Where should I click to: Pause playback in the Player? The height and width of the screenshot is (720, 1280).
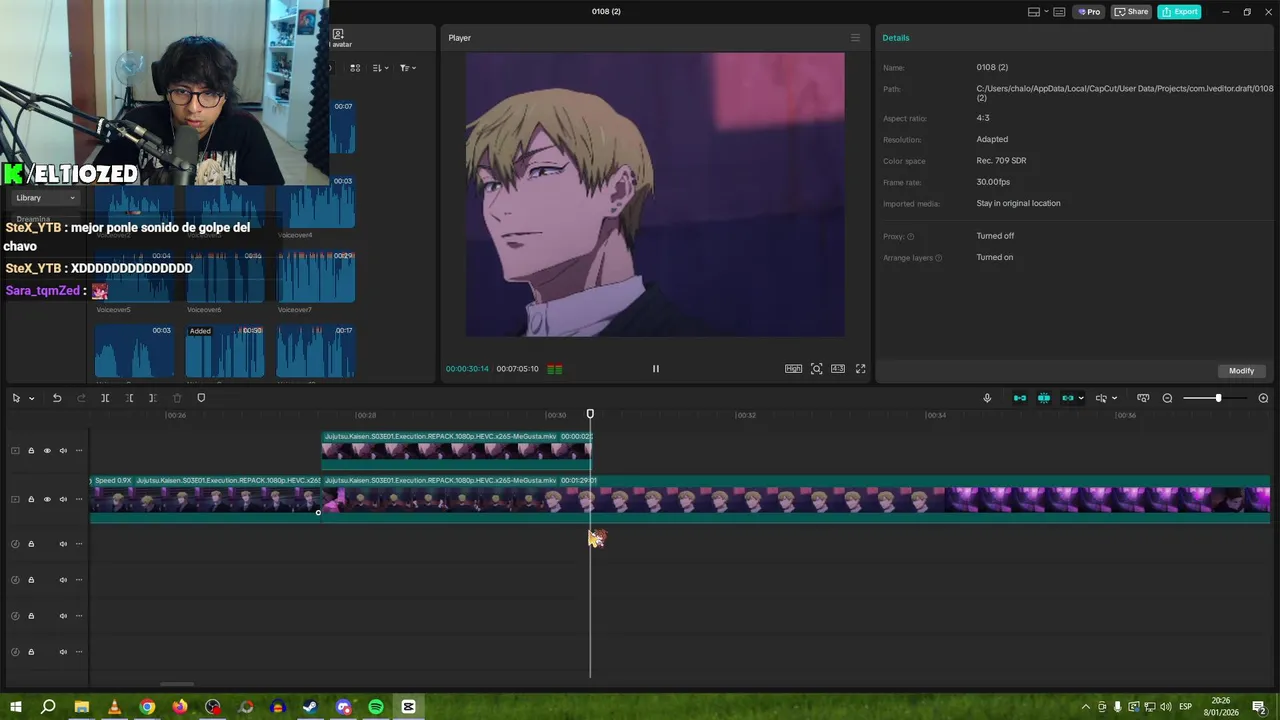tap(656, 369)
